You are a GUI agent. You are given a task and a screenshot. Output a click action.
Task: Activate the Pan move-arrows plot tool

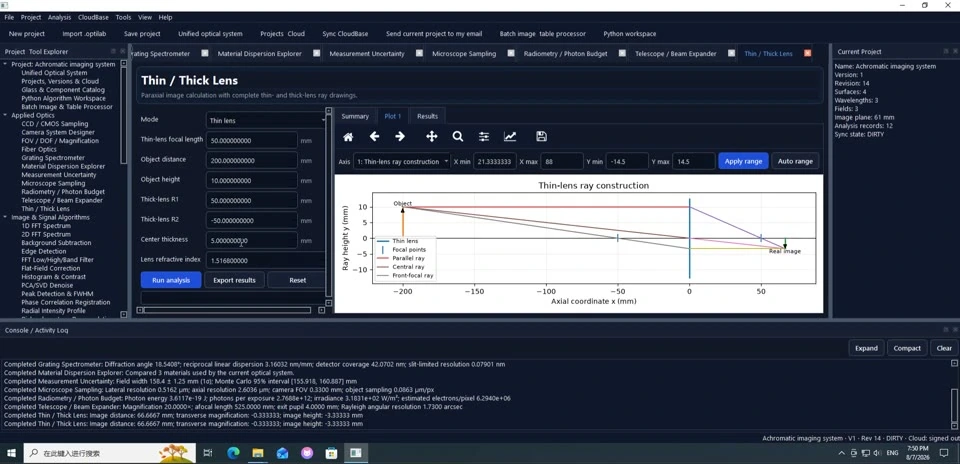coord(432,137)
